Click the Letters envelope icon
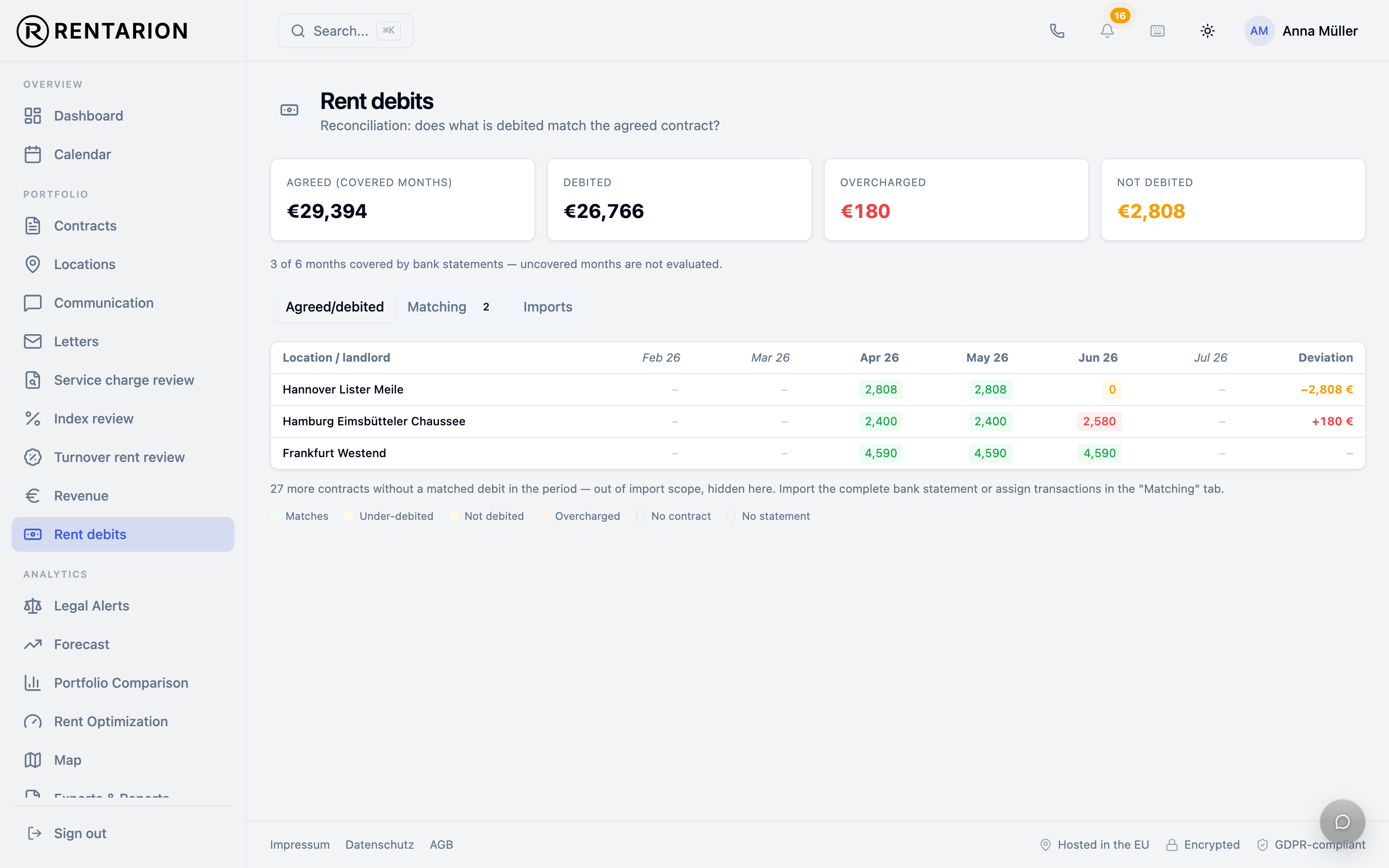This screenshot has height=868, width=1389. click(33, 341)
